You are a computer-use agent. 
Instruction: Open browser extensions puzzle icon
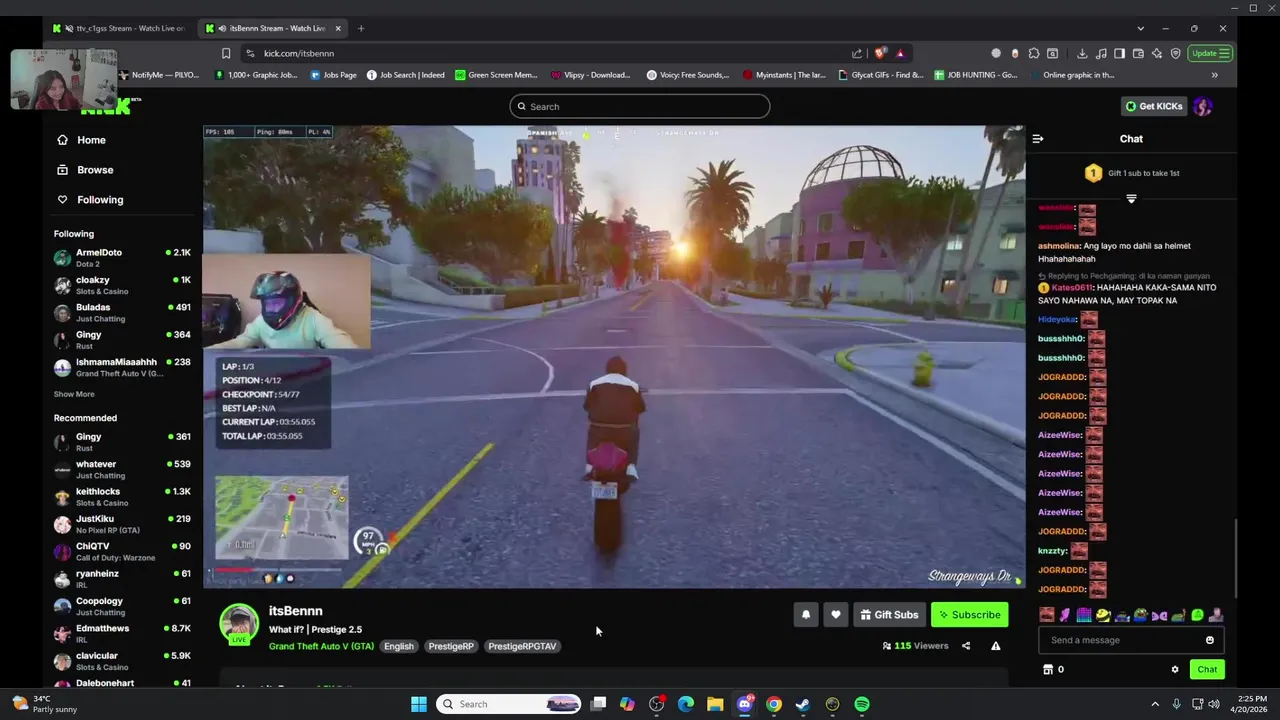tap(1034, 53)
